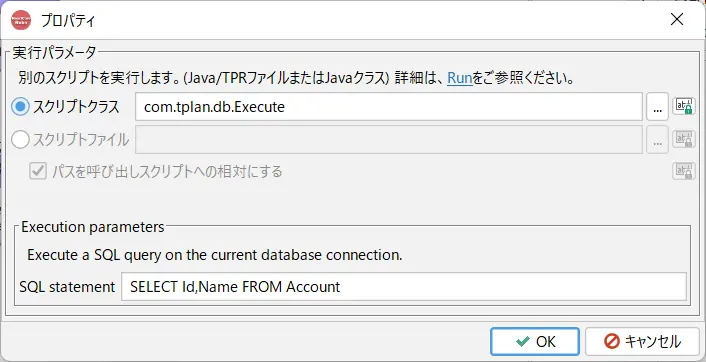
Task: Toggle パスを呼び出しスクリプトへの相対にする checkbox
Action: (38, 172)
